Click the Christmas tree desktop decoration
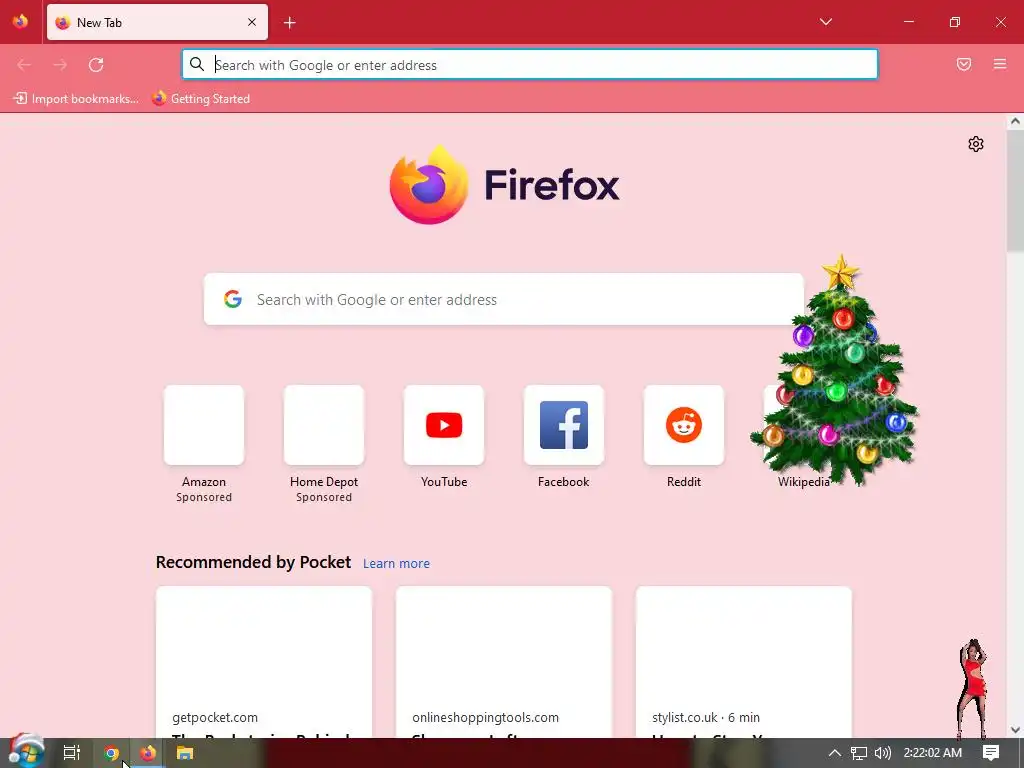 [835, 371]
